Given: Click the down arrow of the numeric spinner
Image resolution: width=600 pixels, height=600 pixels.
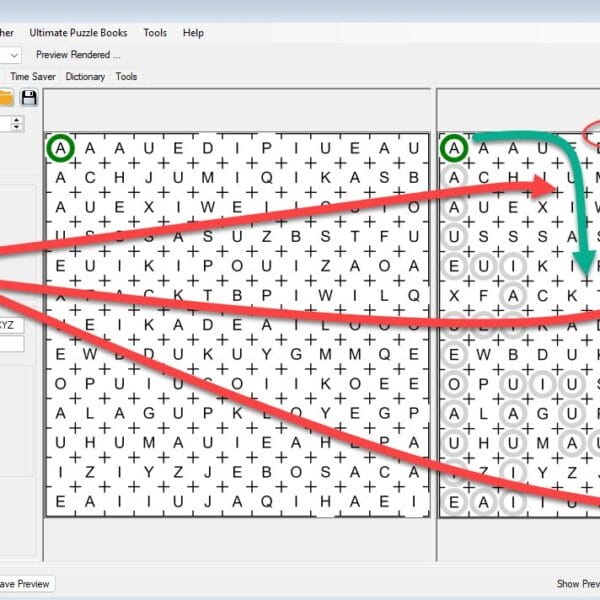Looking at the screenshot, I should coord(16,128).
